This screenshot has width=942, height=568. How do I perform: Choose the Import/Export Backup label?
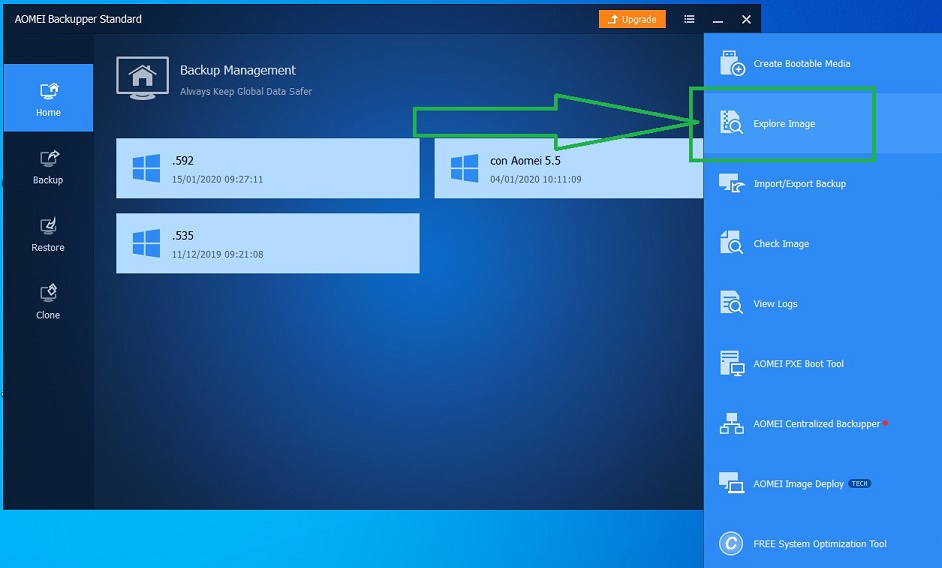coord(800,184)
